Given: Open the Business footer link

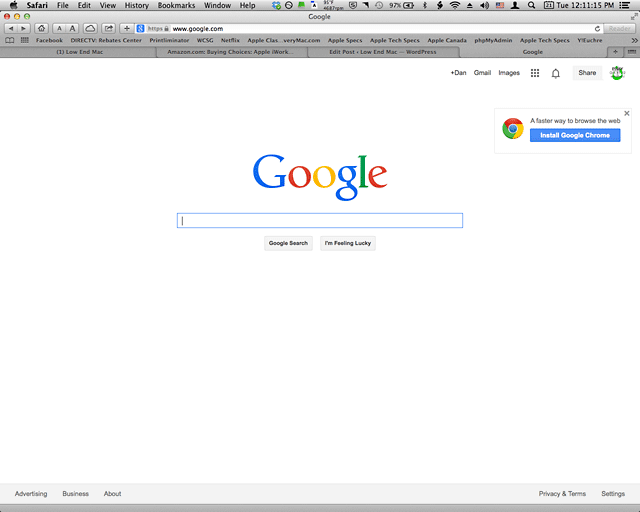Looking at the screenshot, I should tap(76, 494).
